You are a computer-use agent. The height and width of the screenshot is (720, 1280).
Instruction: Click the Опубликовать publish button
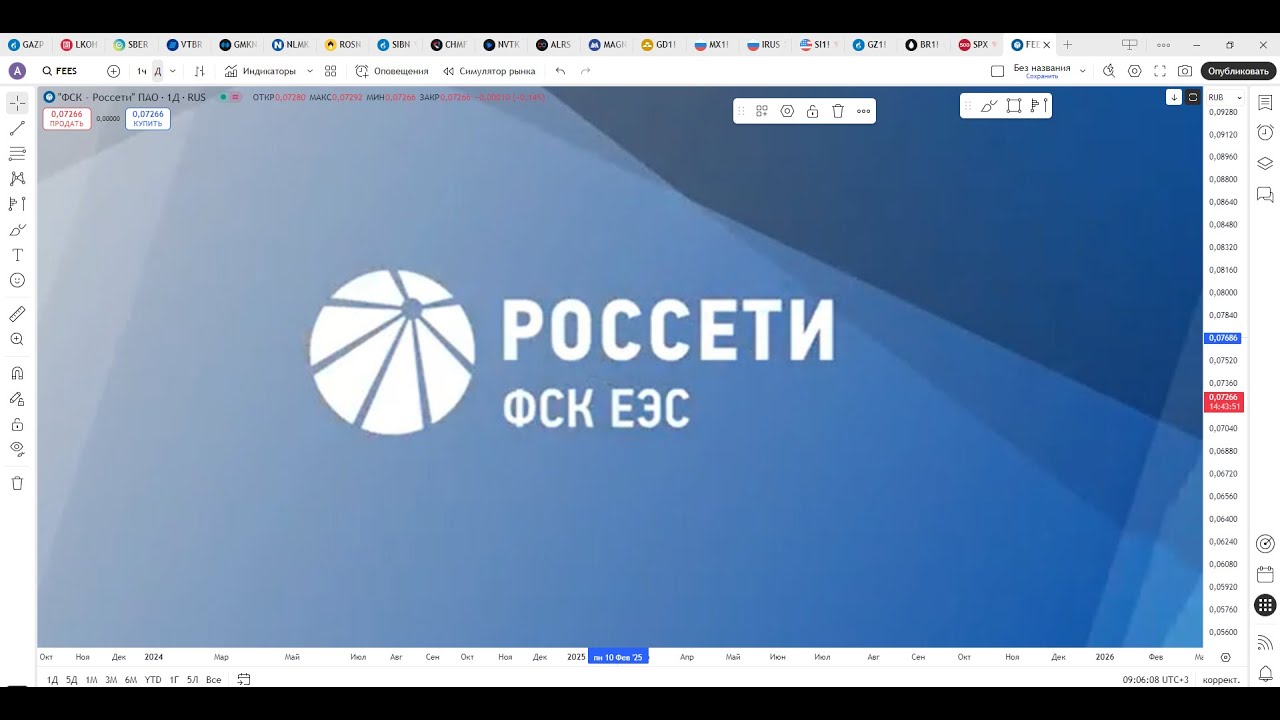point(1238,71)
